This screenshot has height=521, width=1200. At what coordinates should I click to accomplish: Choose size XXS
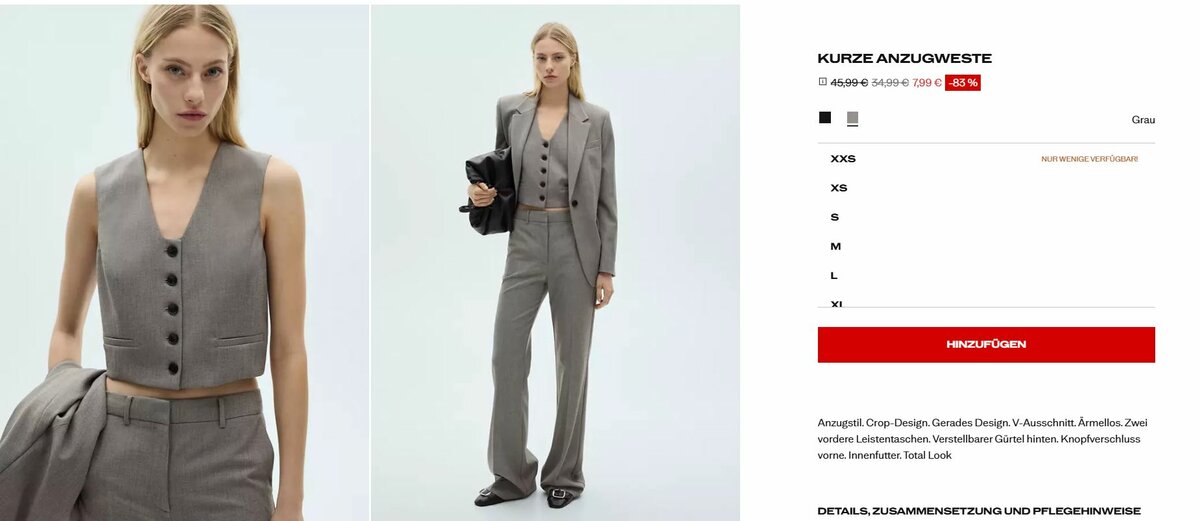click(x=986, y=159)
